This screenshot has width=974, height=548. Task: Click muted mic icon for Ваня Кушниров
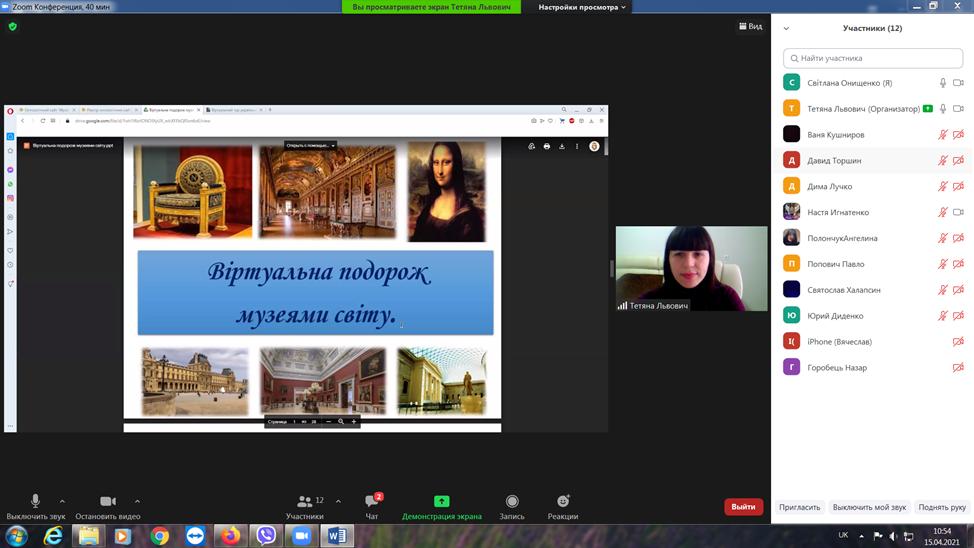tap(943, 134)
